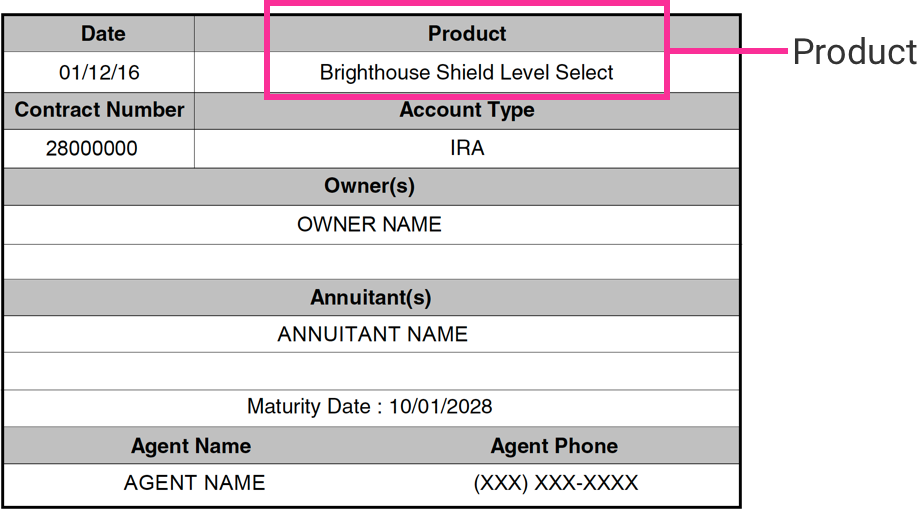Select the Product column header
The image size is (918, 510).
(467, 34)
